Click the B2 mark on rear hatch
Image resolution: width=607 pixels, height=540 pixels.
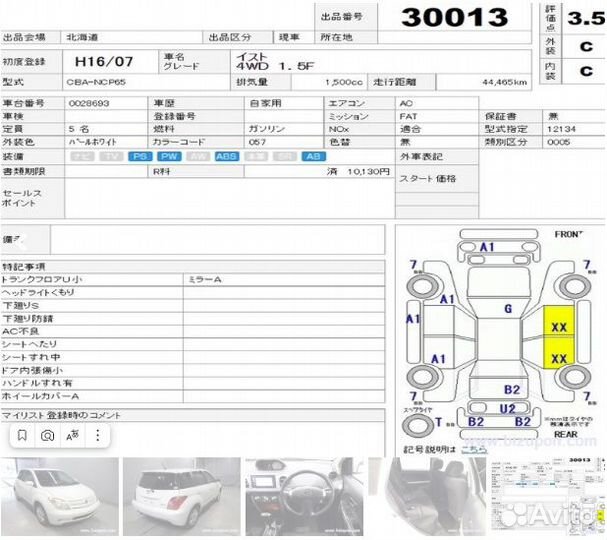pyautogui.click(x=512, y=389)
